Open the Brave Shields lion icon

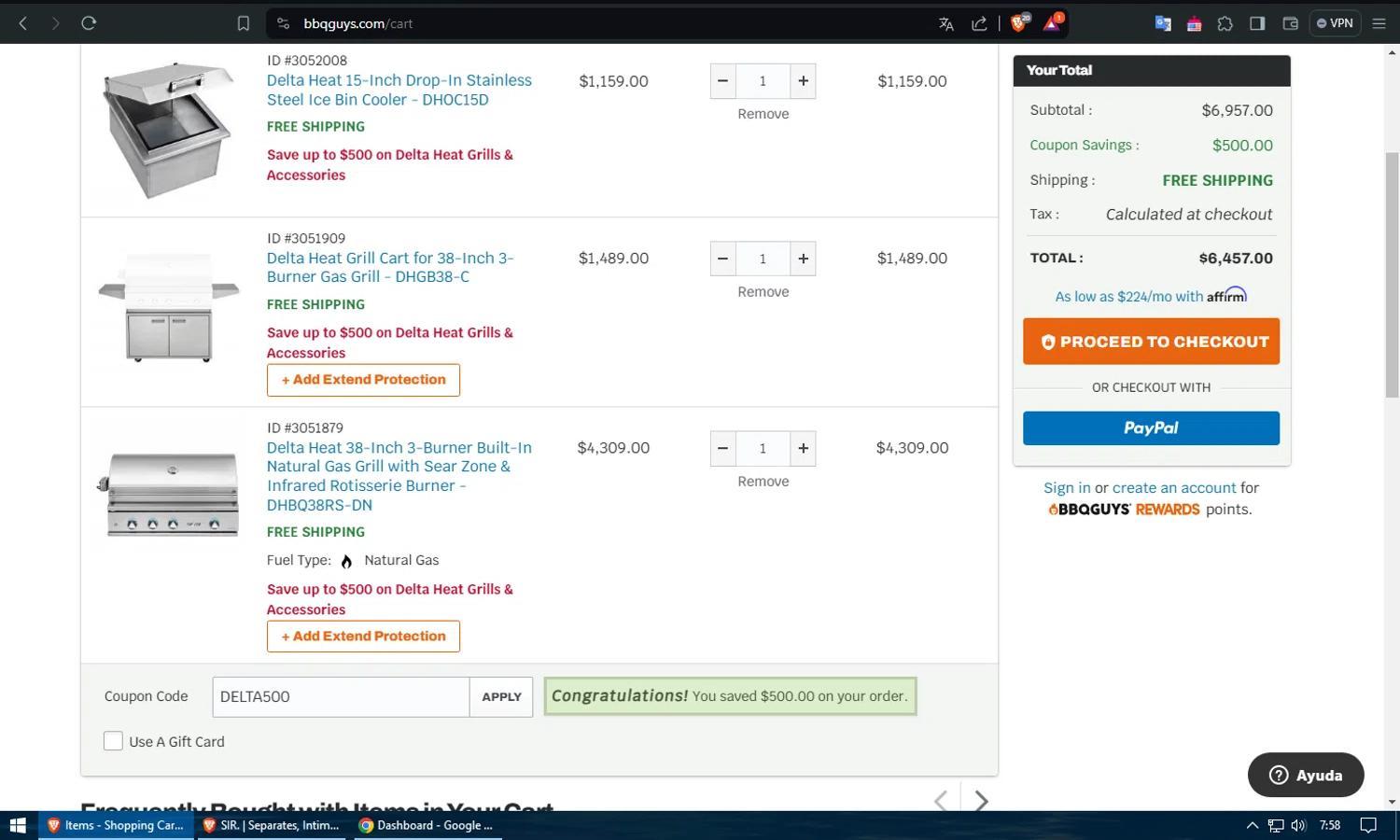1019,23
